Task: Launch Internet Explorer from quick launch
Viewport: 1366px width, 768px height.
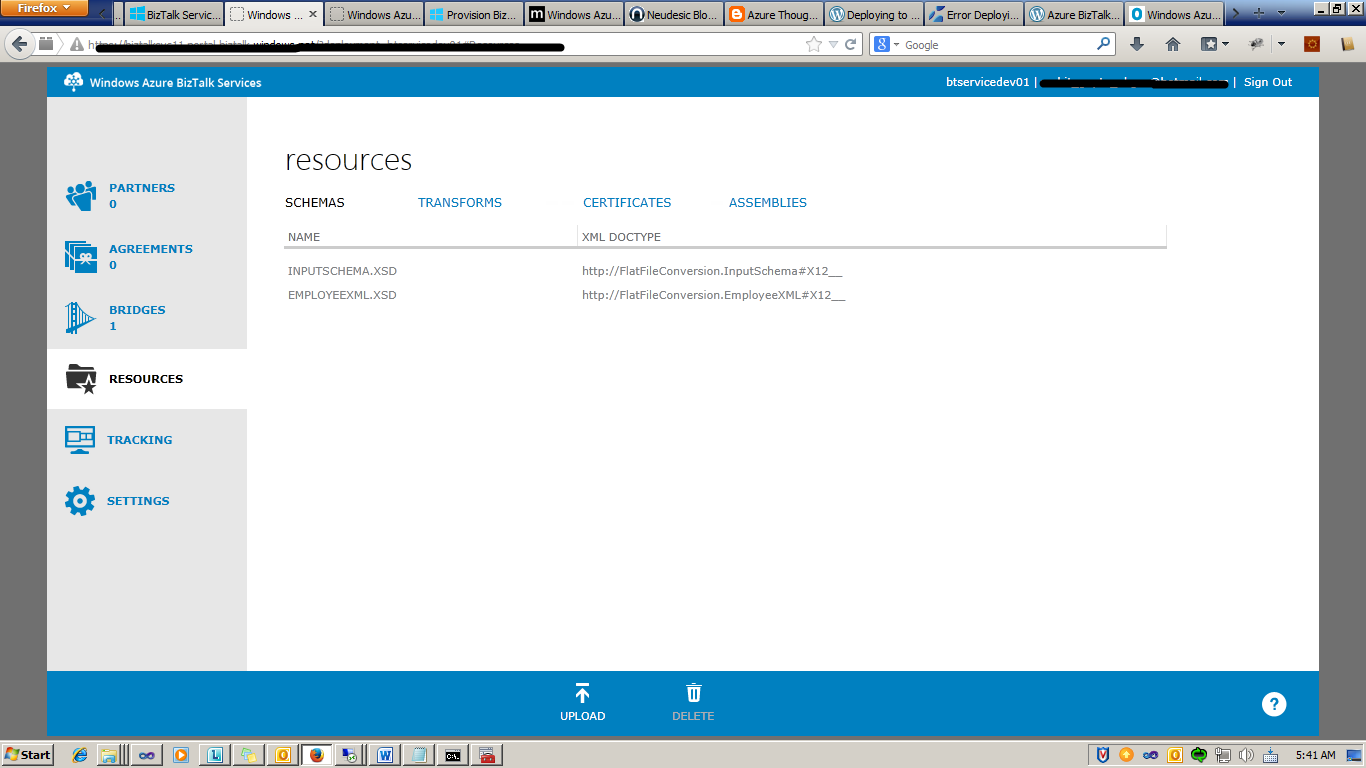Action: click(x=80, y=755)
